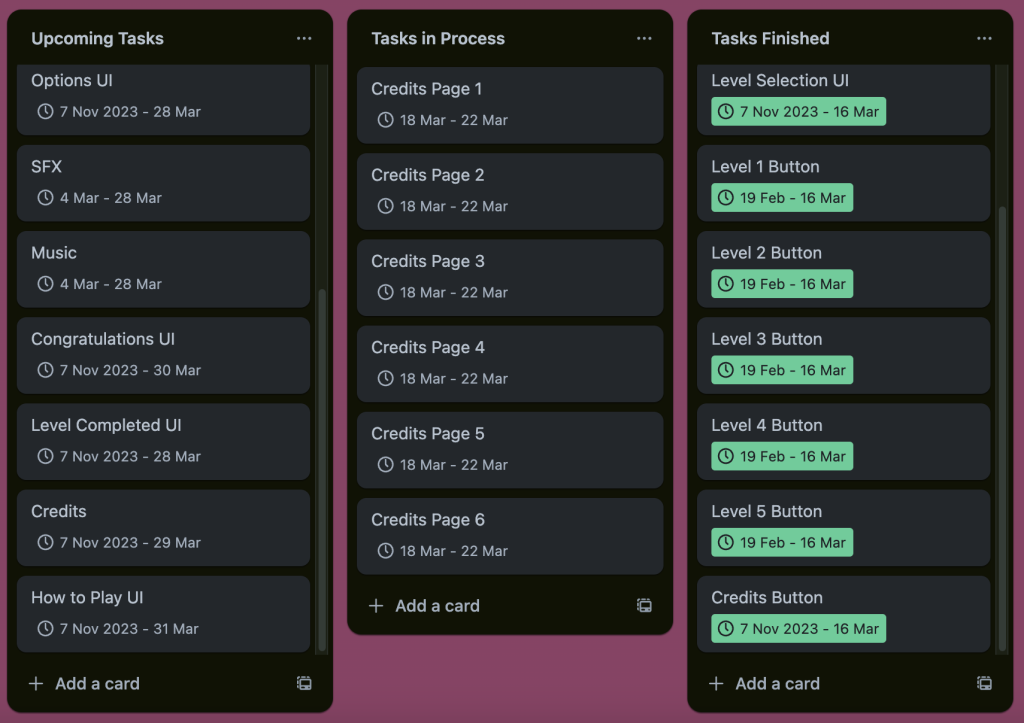Click template icon in Tasks Finished footer
The width and height of the screenshot is (1024, 723).
pyautogui.click(x=984, y=684)
